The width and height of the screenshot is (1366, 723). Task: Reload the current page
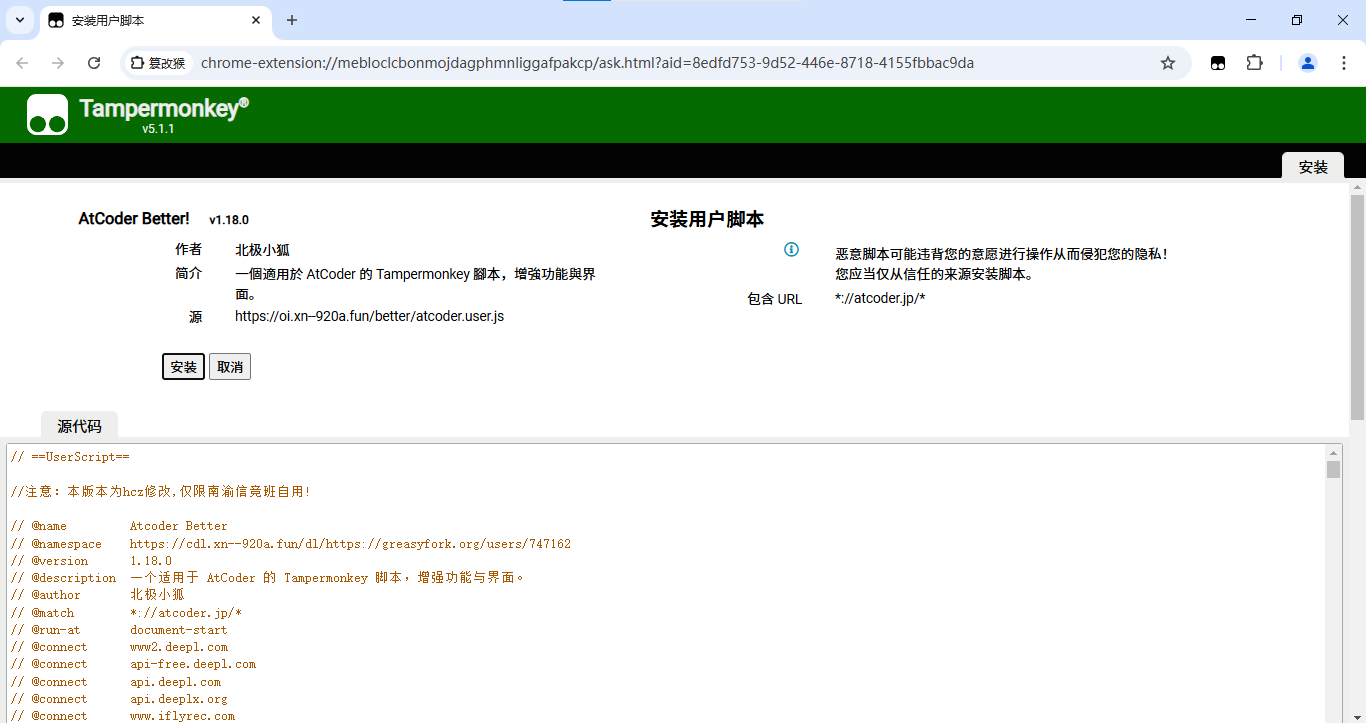[x=94, y=63]
